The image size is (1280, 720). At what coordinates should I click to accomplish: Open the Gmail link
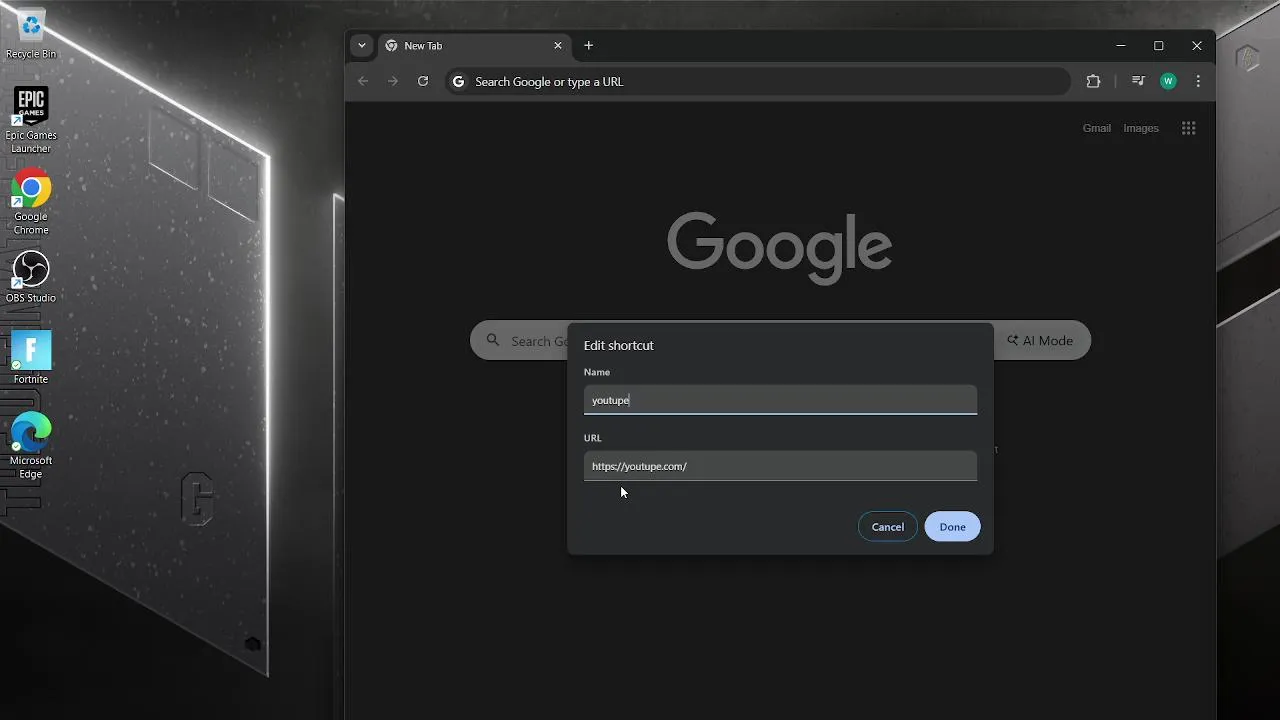point(1097,128)
